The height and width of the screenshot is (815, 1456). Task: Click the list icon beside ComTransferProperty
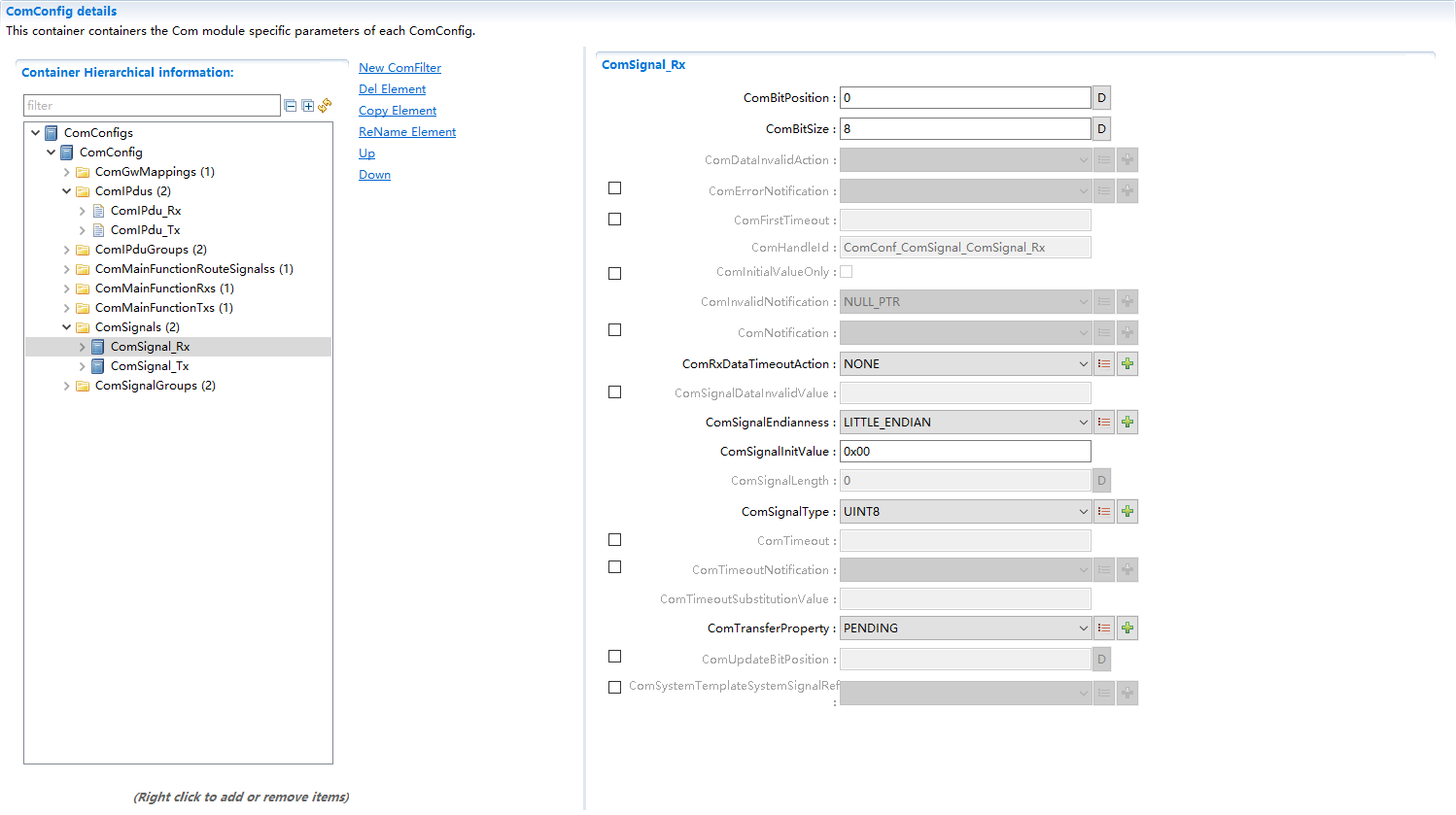click(1104, 628)
